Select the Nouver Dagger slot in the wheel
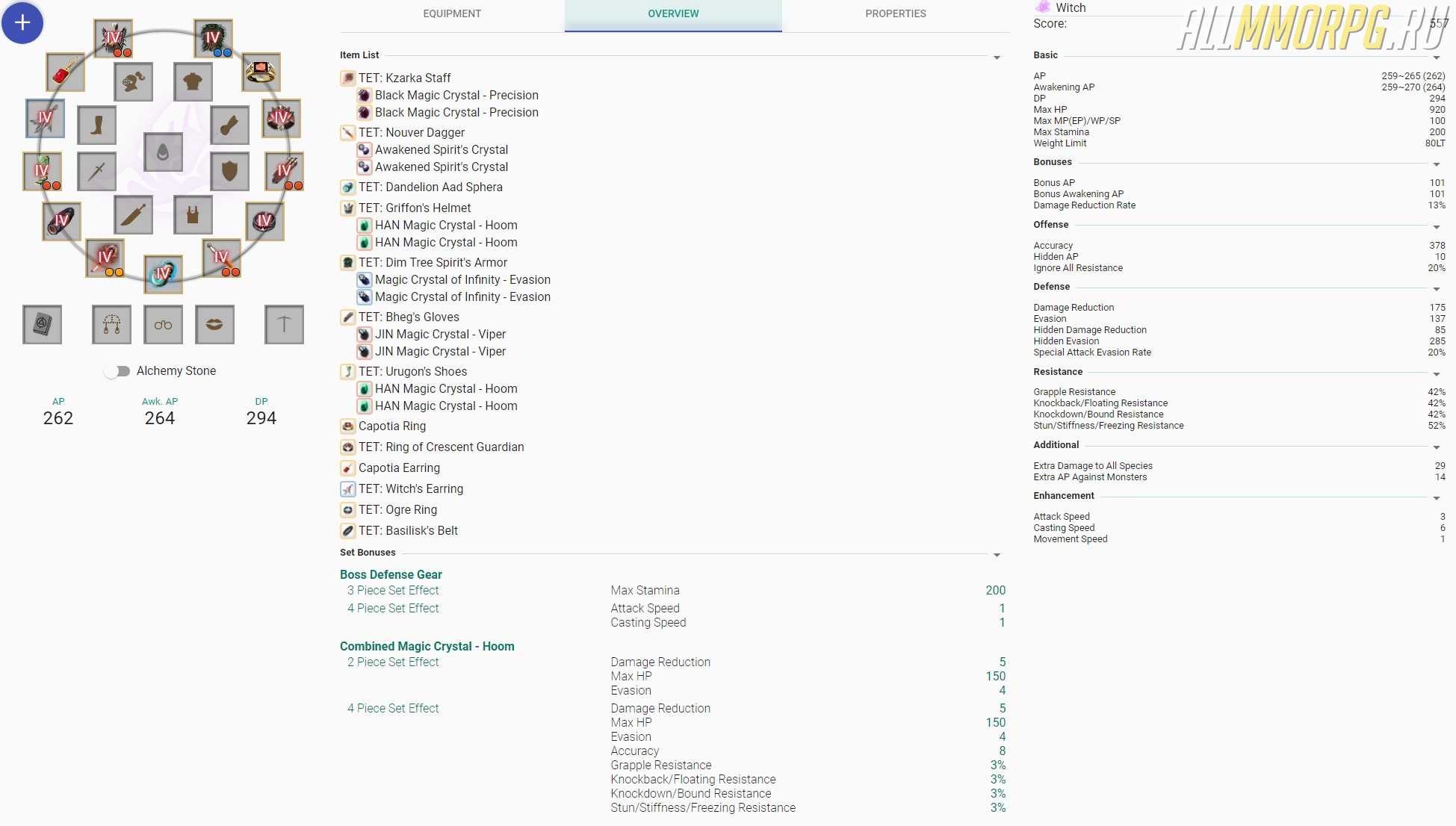The image size is (1456, 826). point(221,258)
